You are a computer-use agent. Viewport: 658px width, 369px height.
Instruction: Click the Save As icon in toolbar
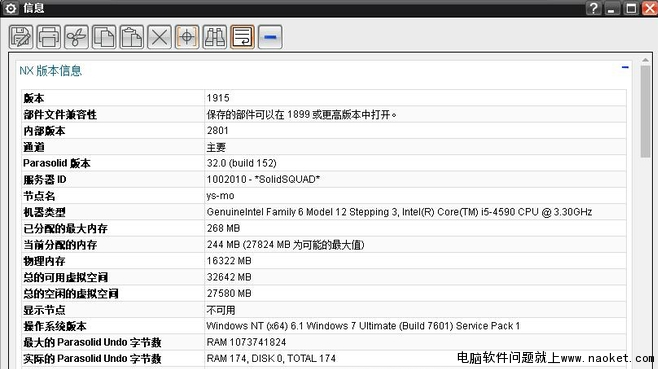[x=21, y=37]
